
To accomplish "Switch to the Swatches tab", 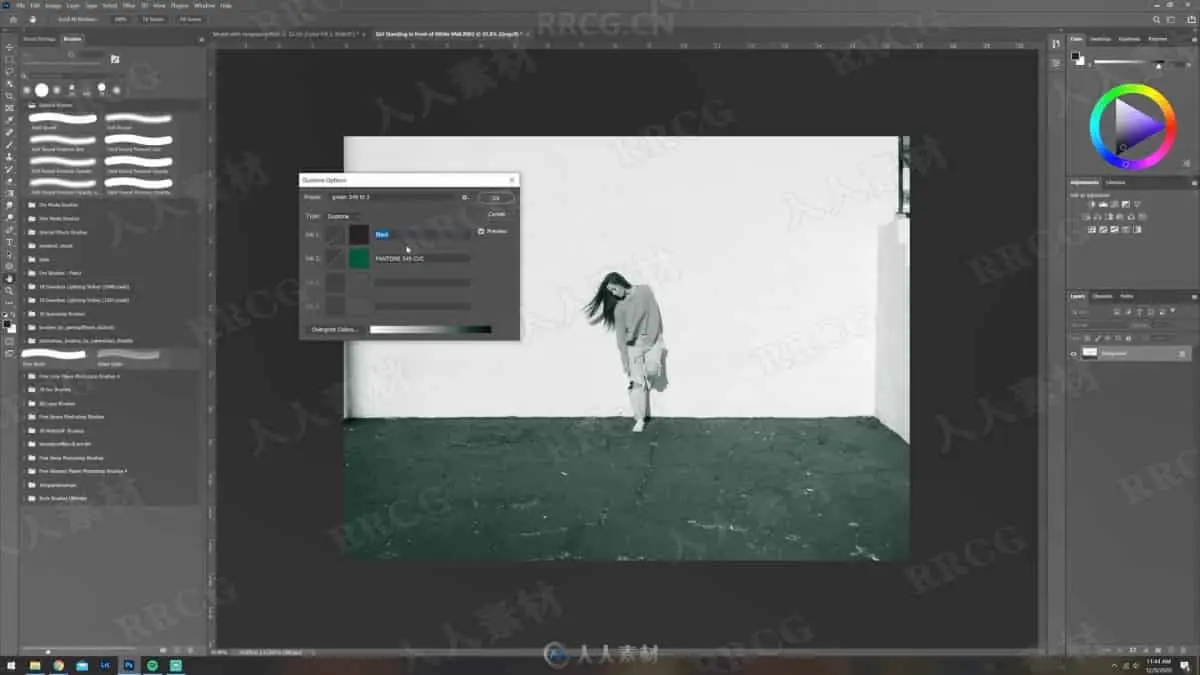I will [x=1100, y=39].
